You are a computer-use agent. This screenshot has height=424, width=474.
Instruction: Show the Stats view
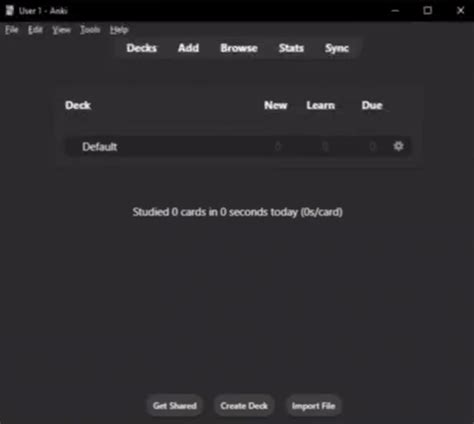[x=291, y=48]
